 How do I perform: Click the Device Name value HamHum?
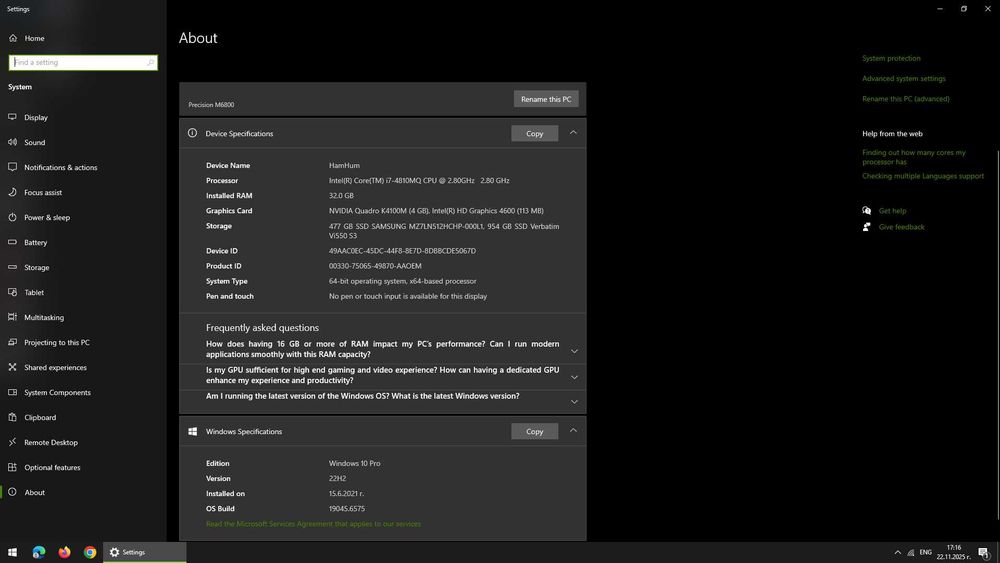tap(344, 165)
